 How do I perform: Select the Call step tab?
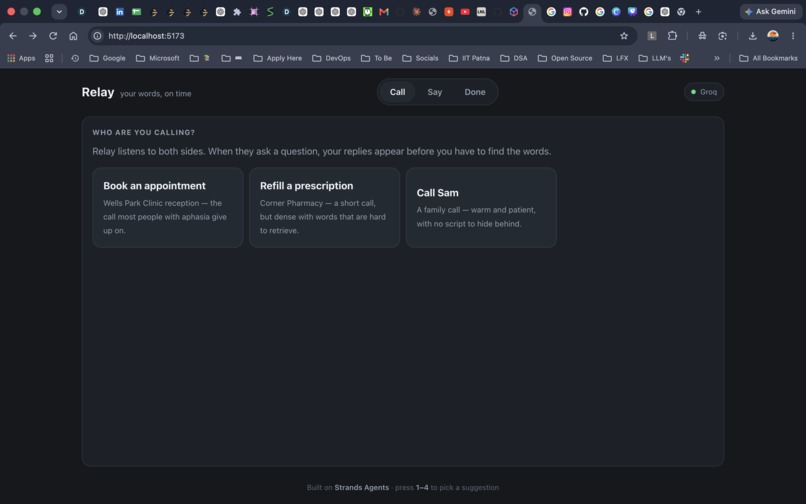tap(397, 92)
